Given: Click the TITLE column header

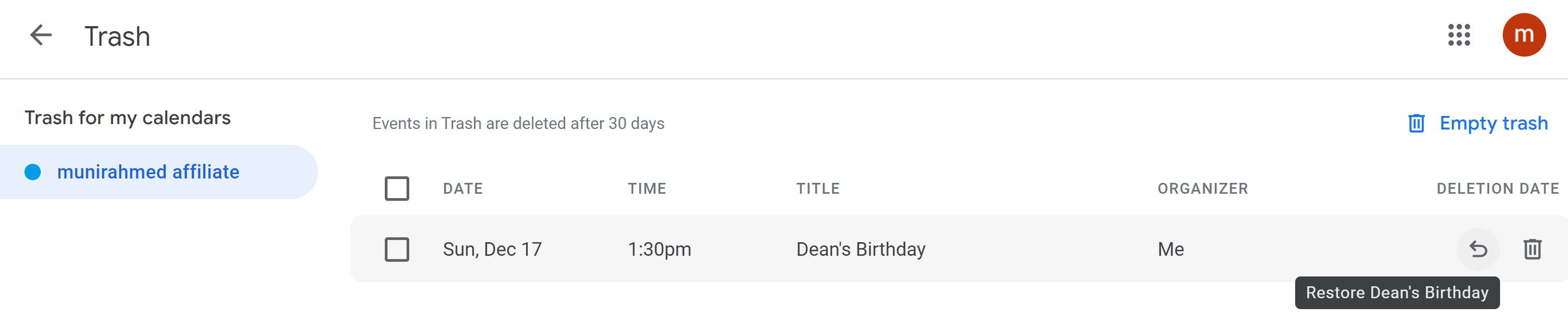Looking at the screenshot, I should (x=819, y=188).
